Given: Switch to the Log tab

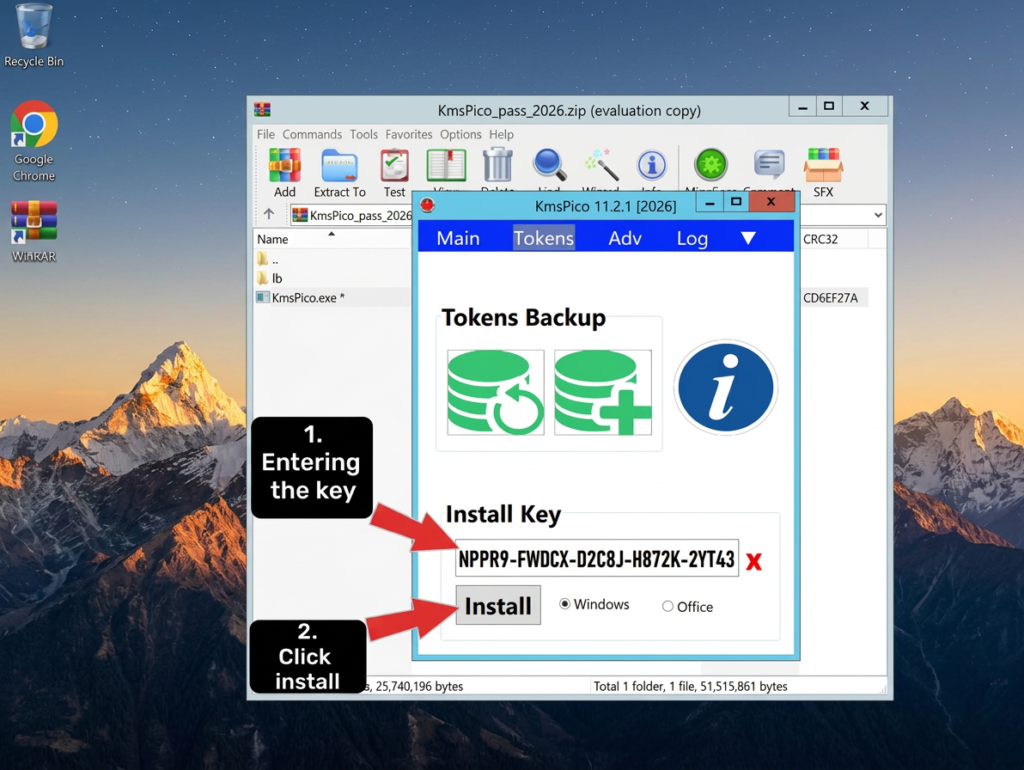Looking at the screenshot, I should coord(692,238).
